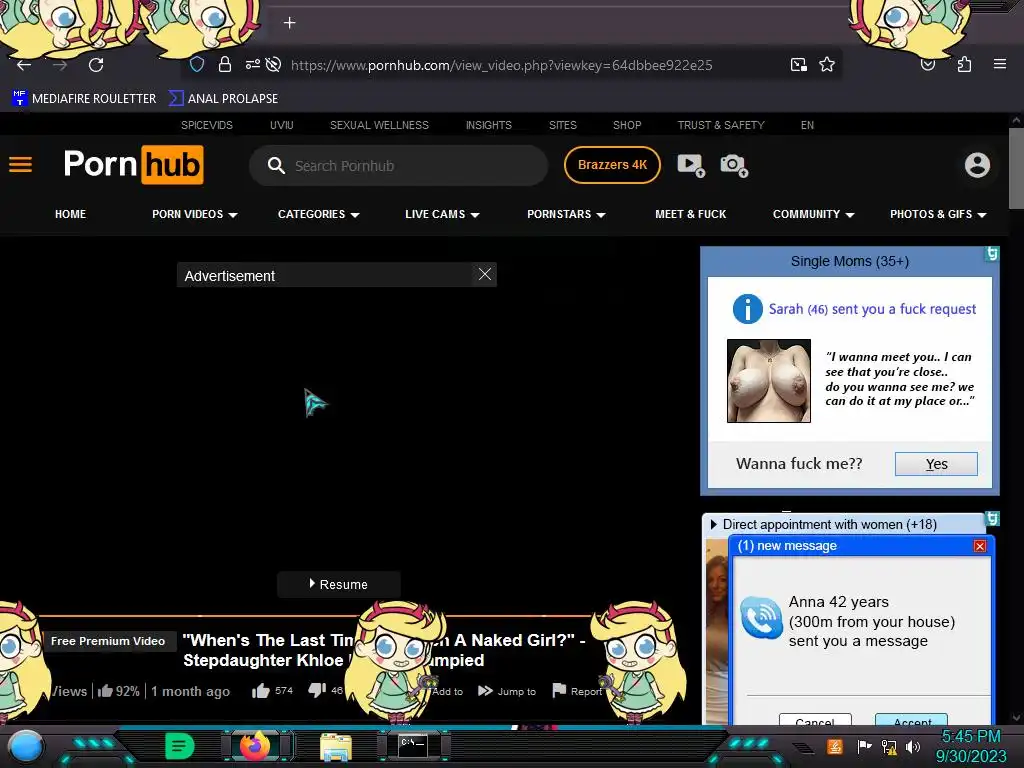Open File Explorer from the taskbar
Screen dimensions: 1024x768
(336, 747)
